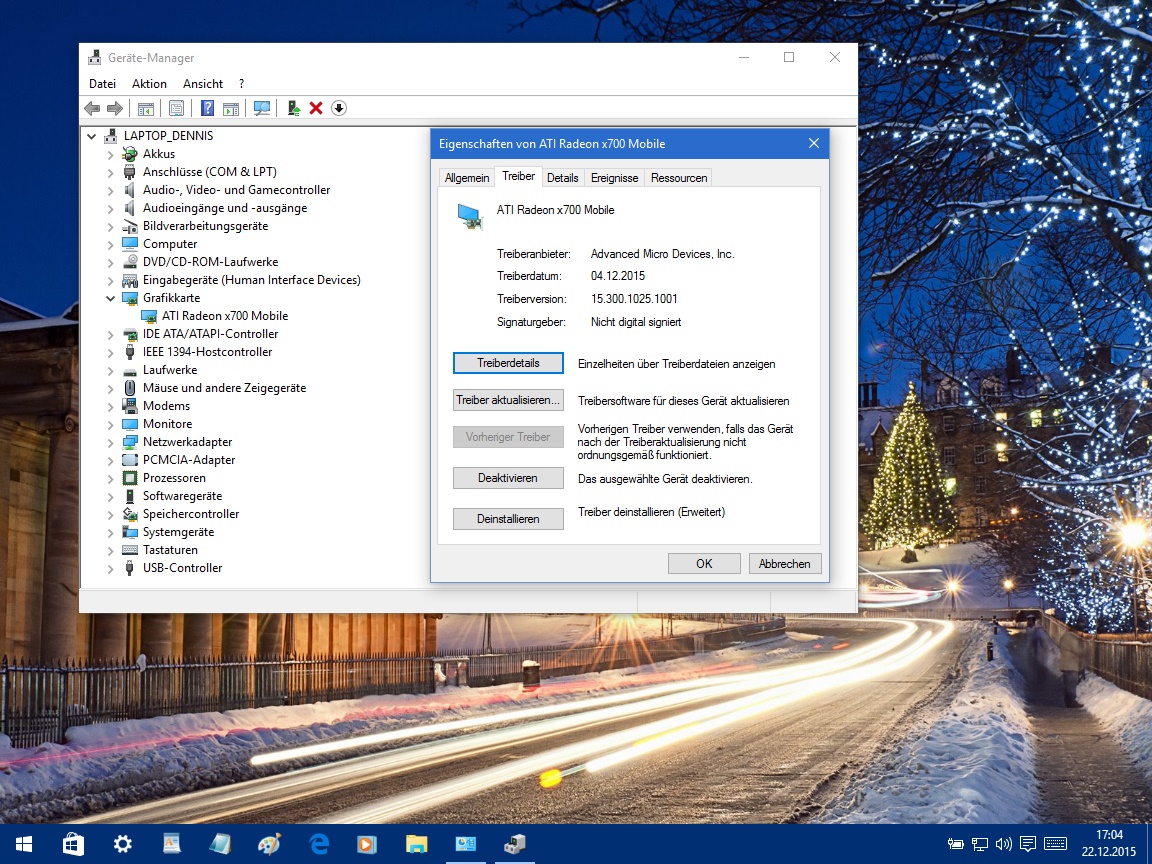Switch to the Details tab

[563, 178]
